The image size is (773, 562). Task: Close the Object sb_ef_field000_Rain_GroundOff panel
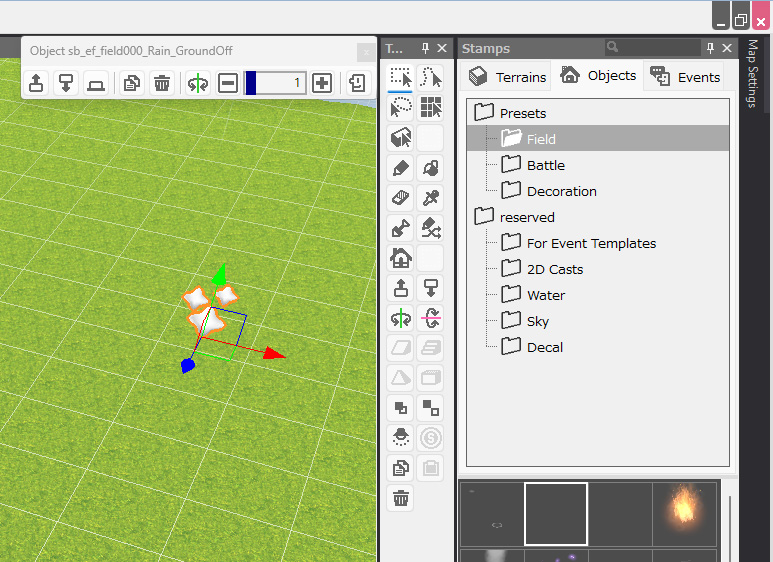[x=366, y=52]
